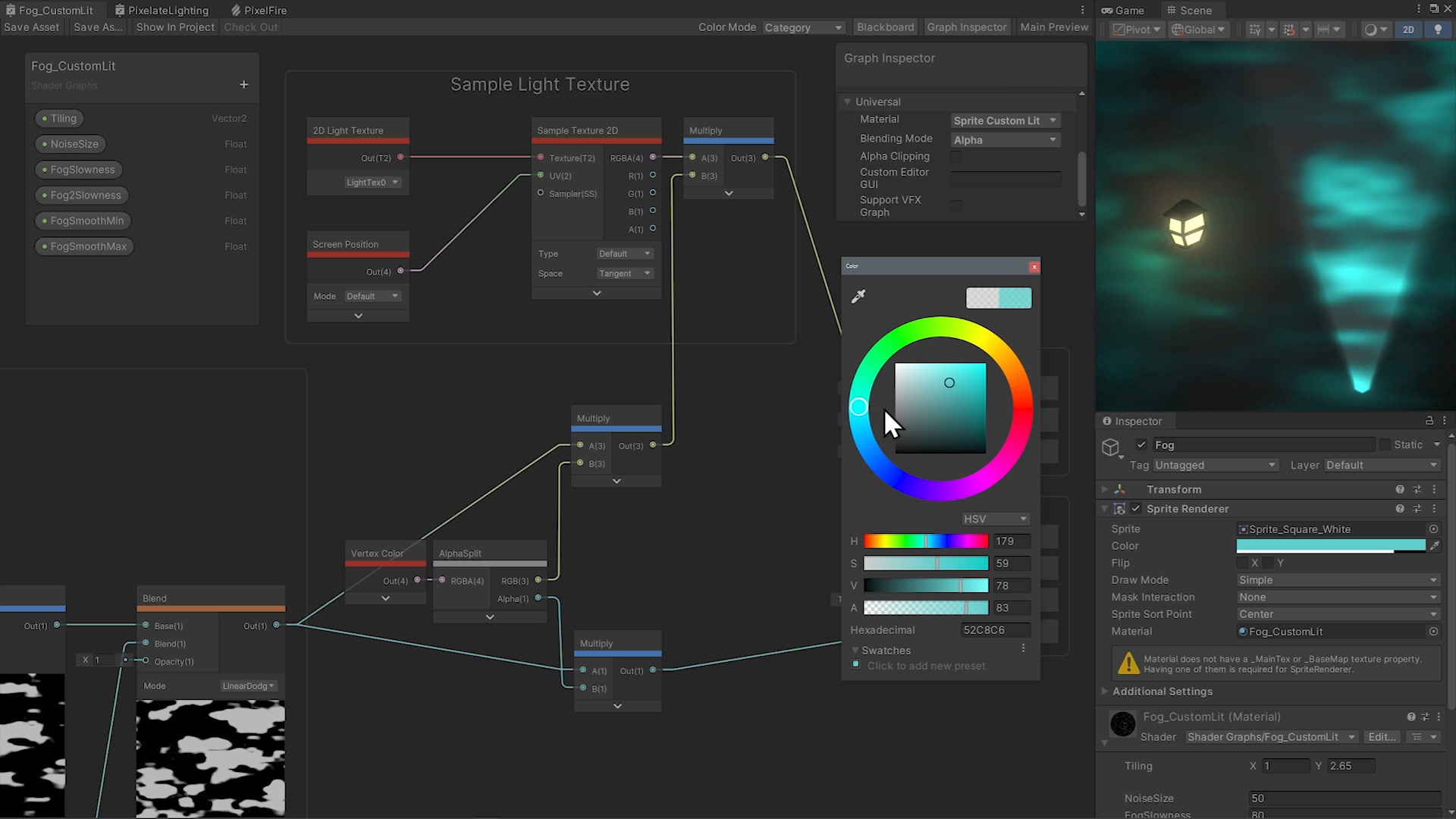Open Fog_CustomLit material help icon
The width and height of the screenshot is (1456, 819).
click(1411, 717)
